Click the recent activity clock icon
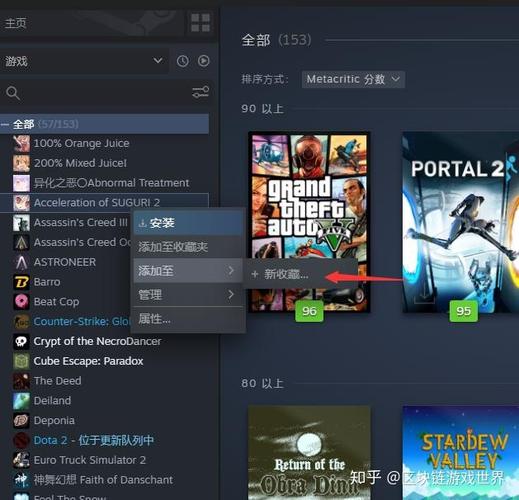The image size is (519, 500). pyautogui.click(x=183, y=61)
